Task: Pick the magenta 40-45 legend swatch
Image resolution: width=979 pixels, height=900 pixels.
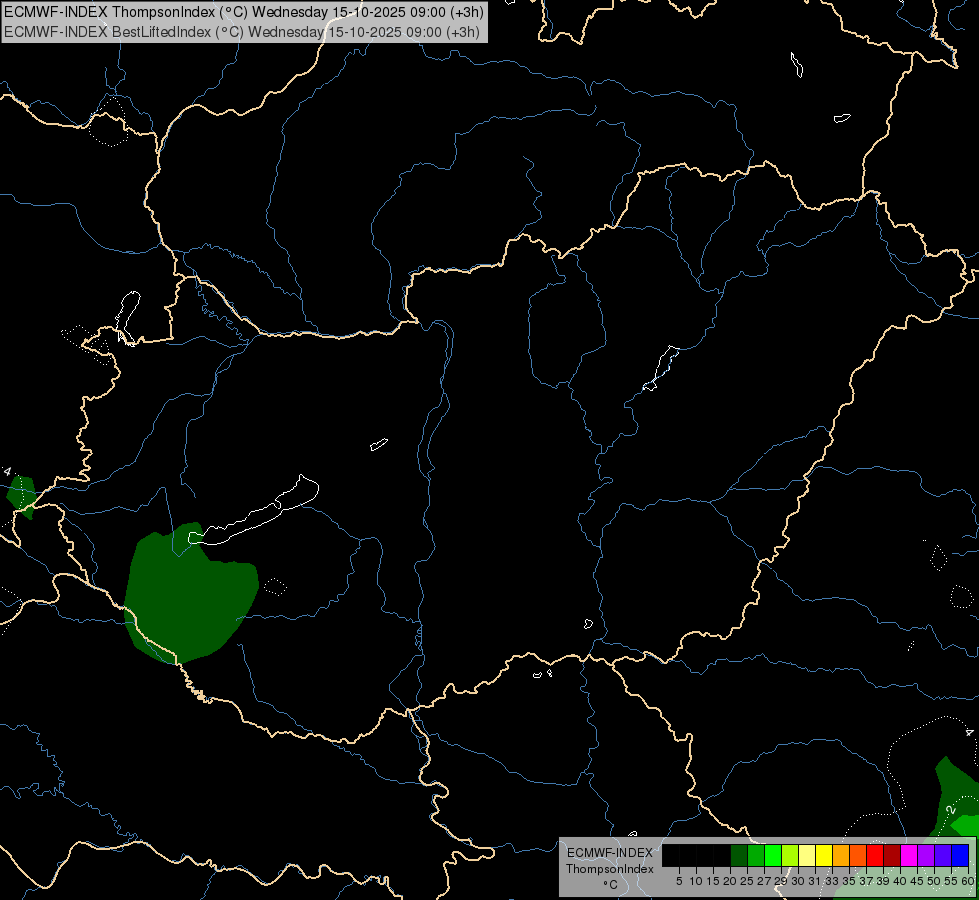Action: 909,855
